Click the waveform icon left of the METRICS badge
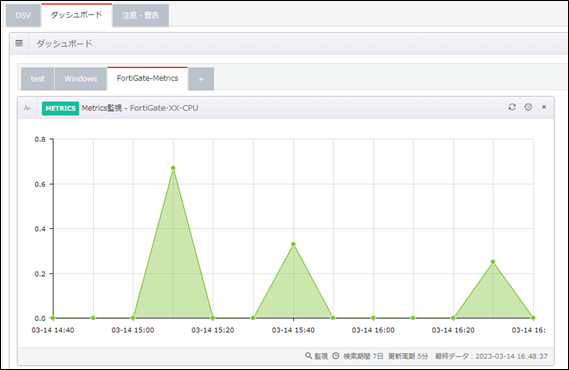569x370 pixels. click(x=27, y=108)
